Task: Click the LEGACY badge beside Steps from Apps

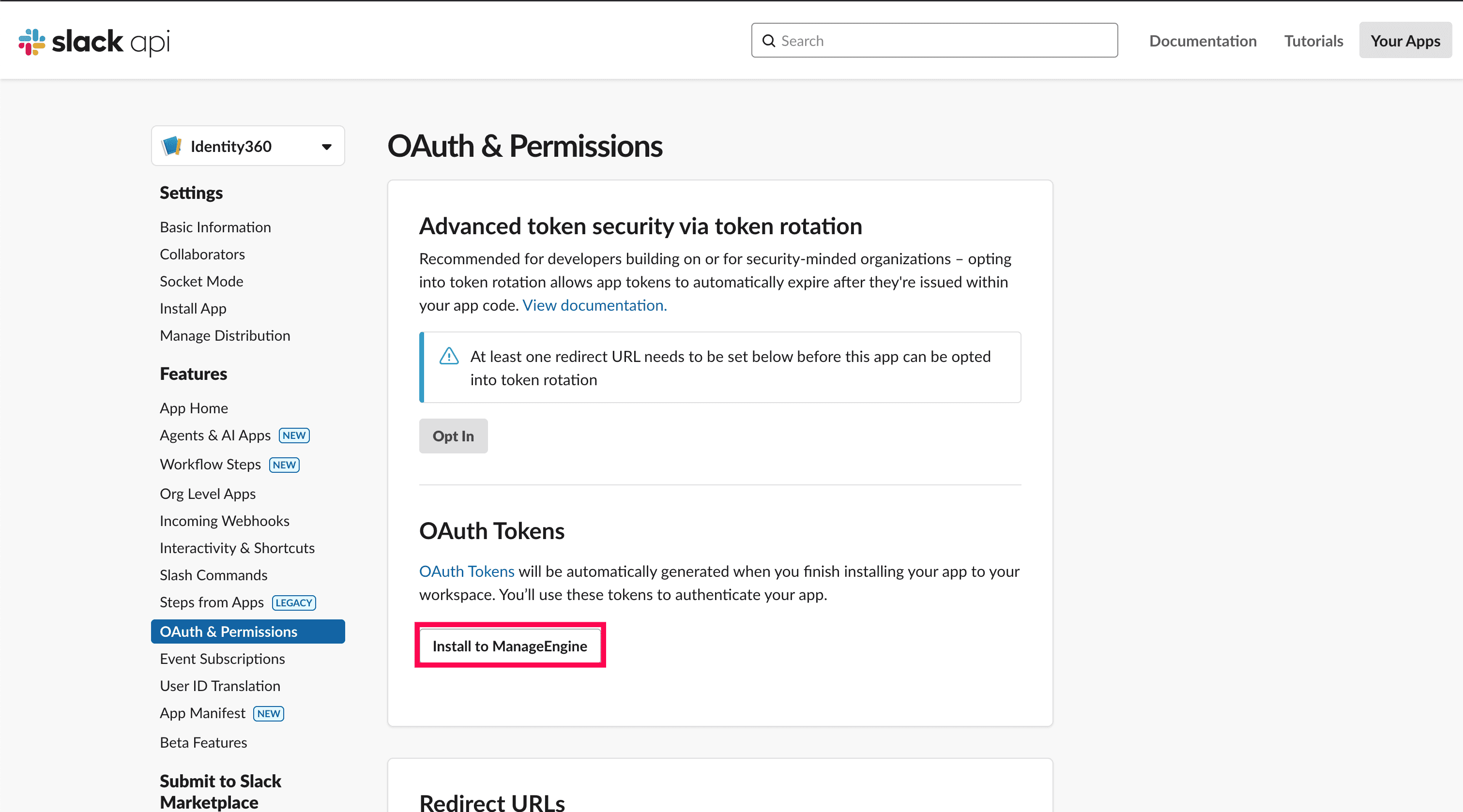Action: pyautogui.click(x=294, y=602)
